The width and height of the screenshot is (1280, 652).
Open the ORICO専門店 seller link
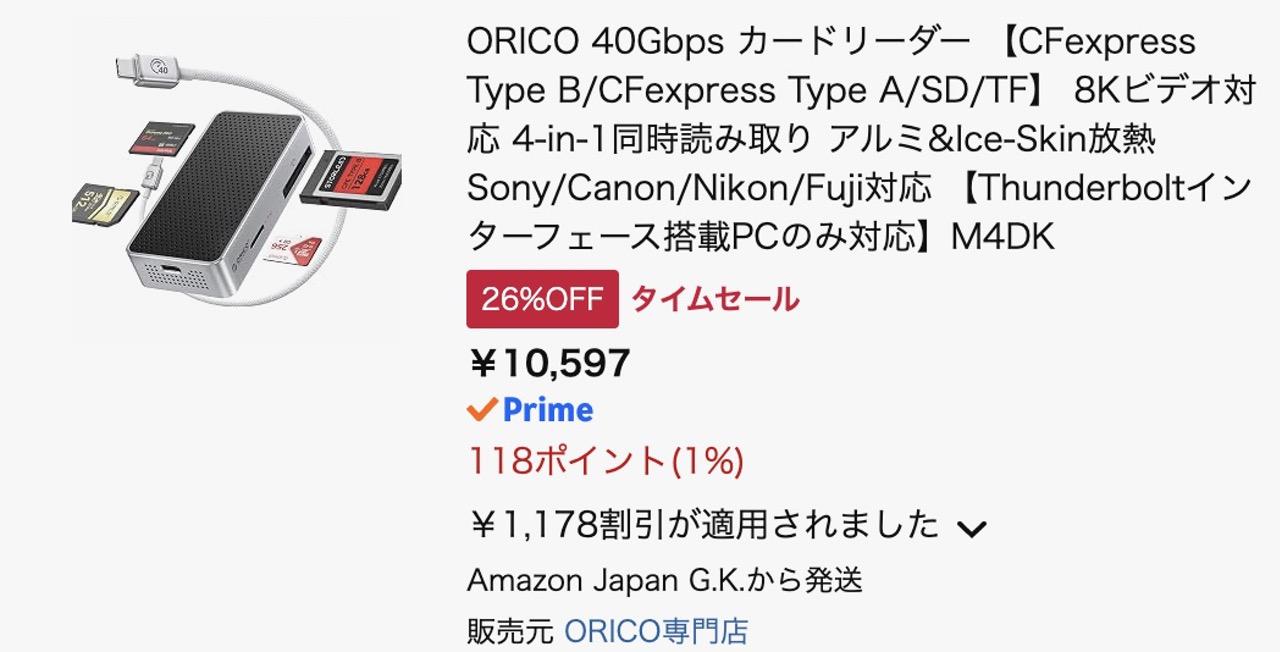656,631
